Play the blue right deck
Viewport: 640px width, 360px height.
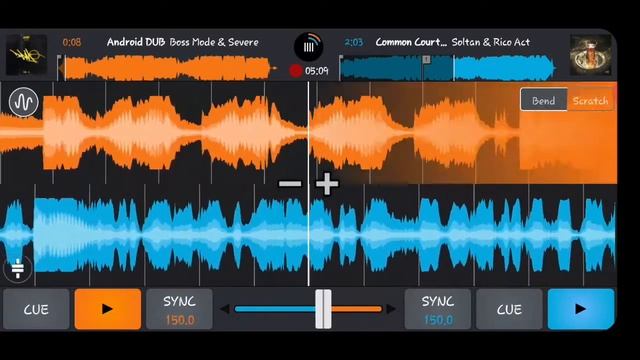click(581, 309)
